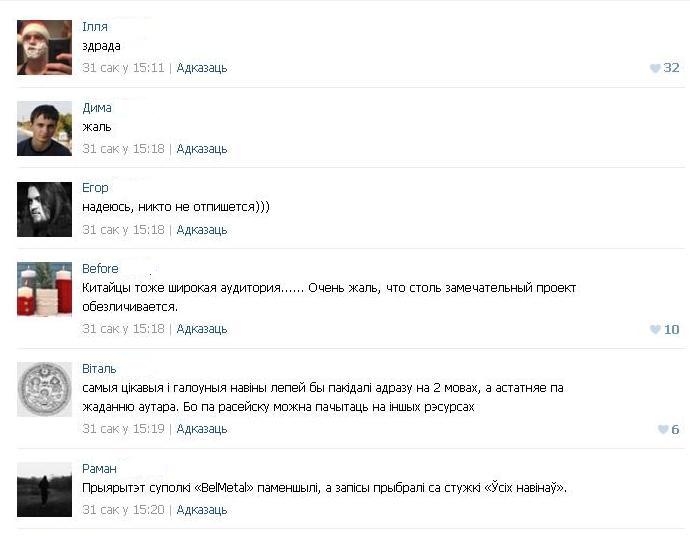
Task: Open profile name link Віталь
Action: pos(99,368)
